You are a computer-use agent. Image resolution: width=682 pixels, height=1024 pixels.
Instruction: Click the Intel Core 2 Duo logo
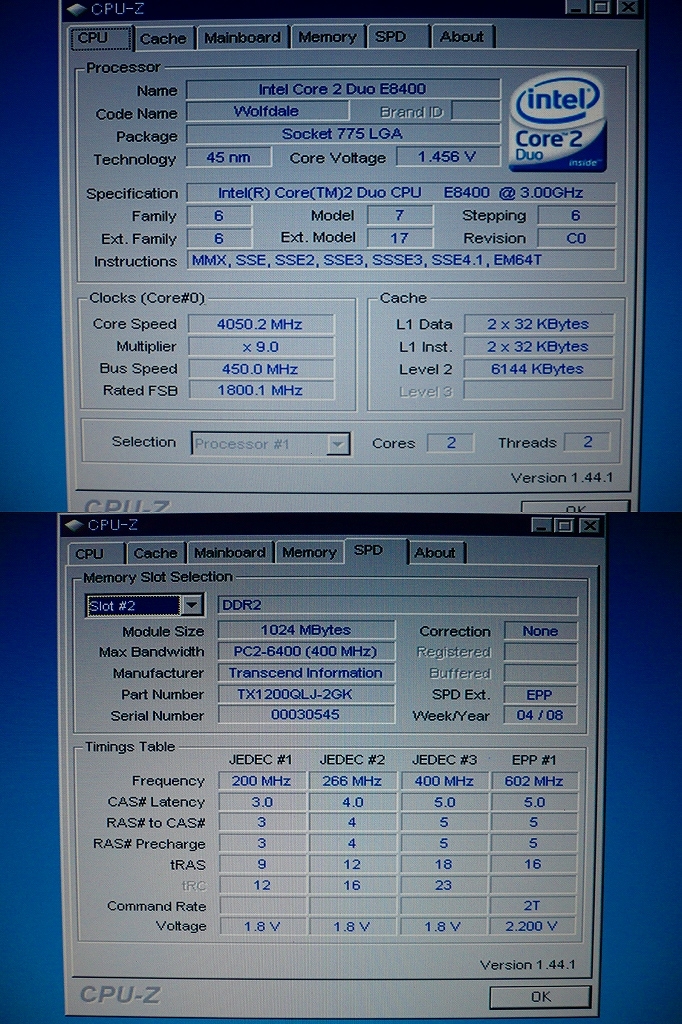coord(557,123)
